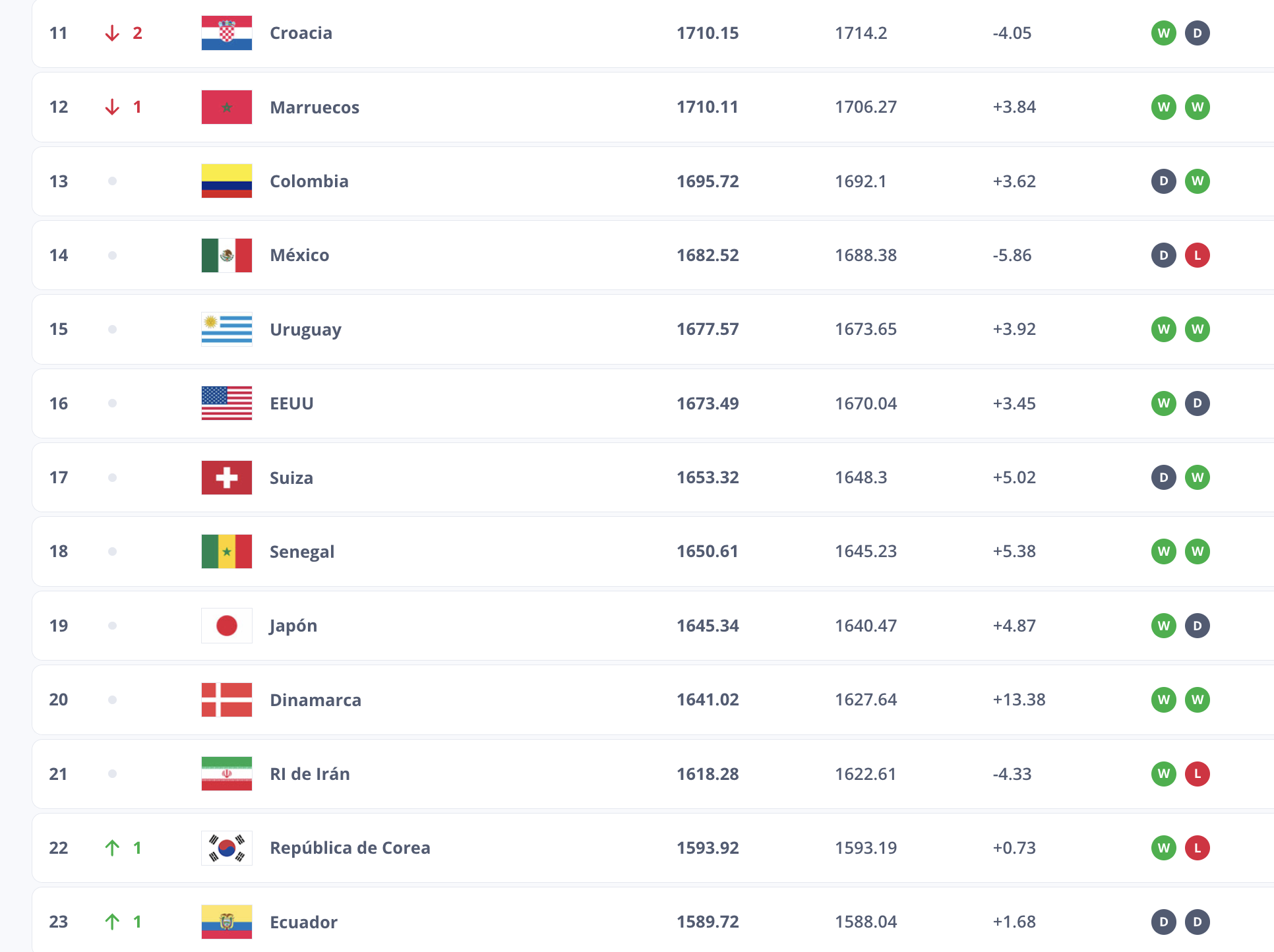This screenshot has width=1274, height=952.
Task: Open the Senegal team link
Action: coord(301,552)
